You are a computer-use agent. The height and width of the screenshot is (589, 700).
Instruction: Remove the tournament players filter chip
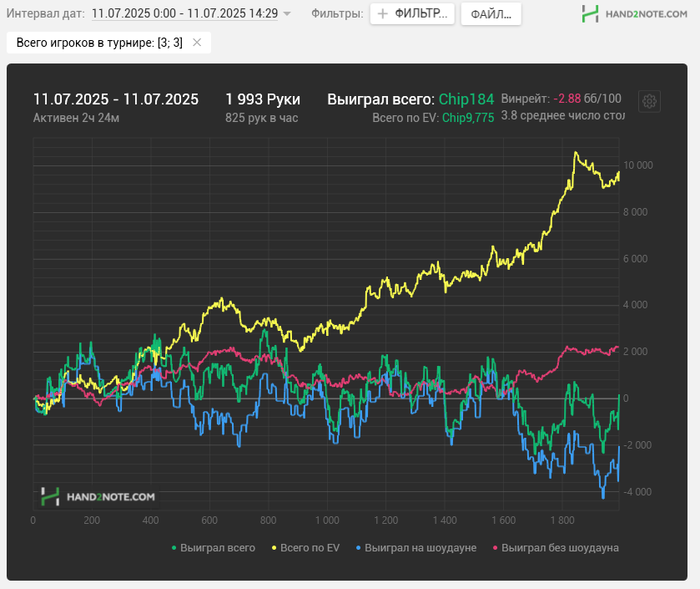197,42
